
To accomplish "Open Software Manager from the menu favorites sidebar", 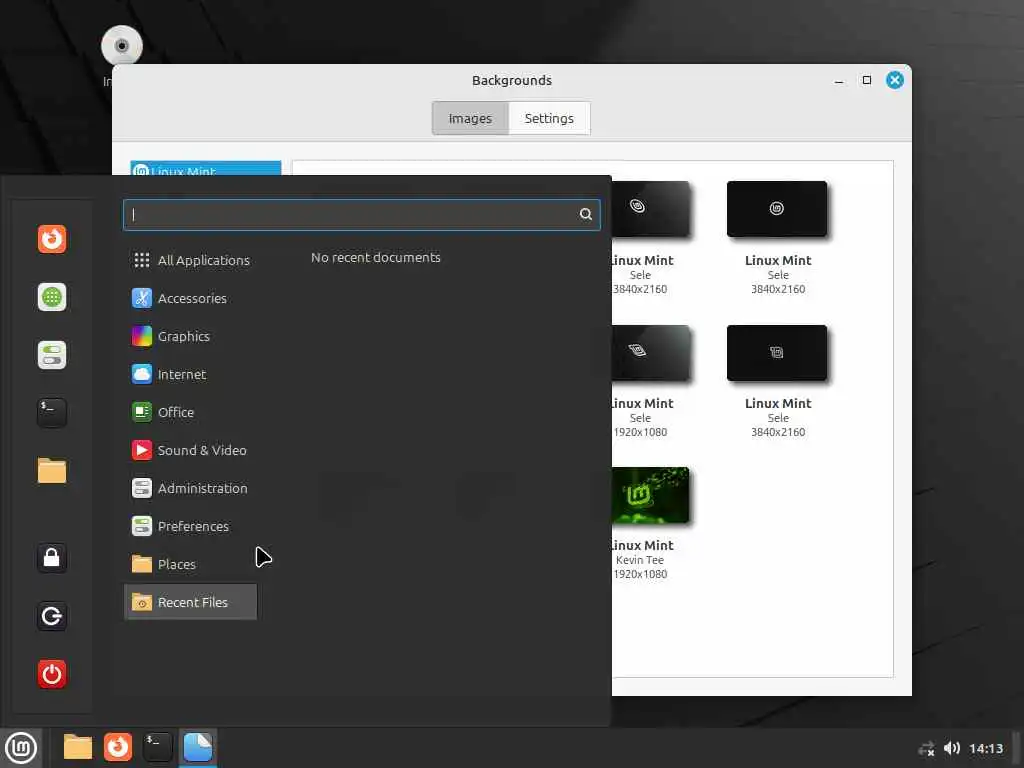I will pos(52,297).
